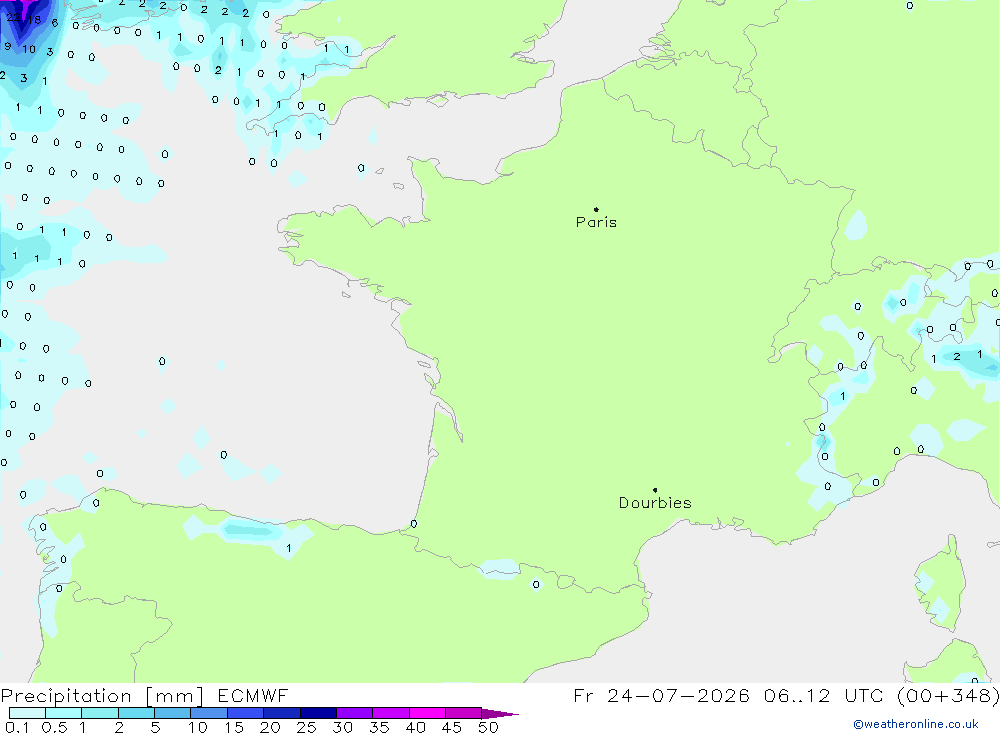Click the Dourbies location label
This screenshot has height=733, width=1000.
pyautogui.click(x=655, y=503)
